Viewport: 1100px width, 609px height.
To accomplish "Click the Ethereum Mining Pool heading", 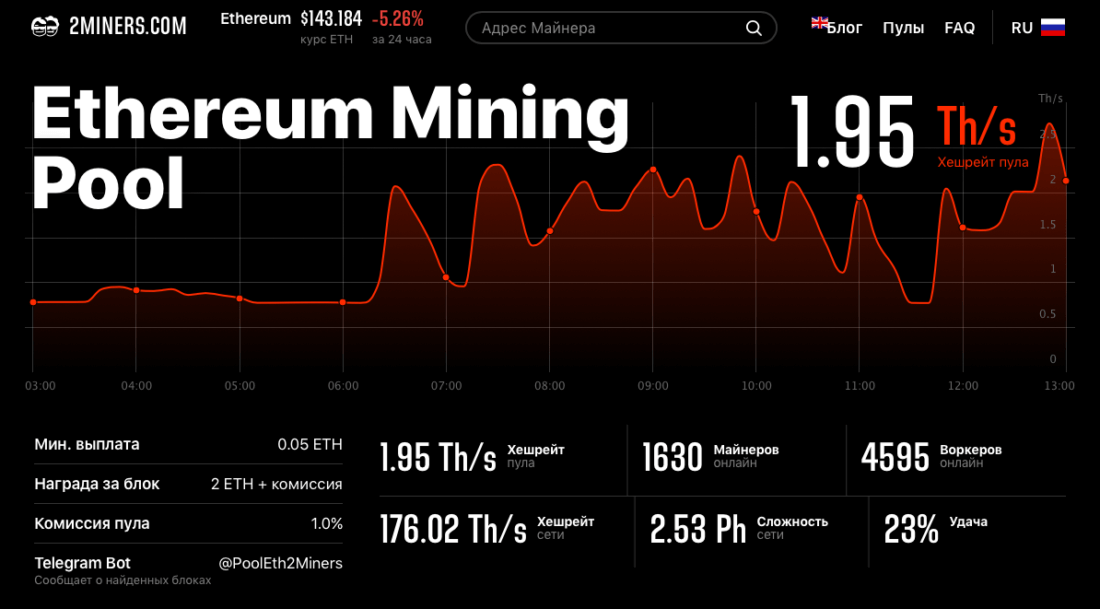I will coord(330,149).
